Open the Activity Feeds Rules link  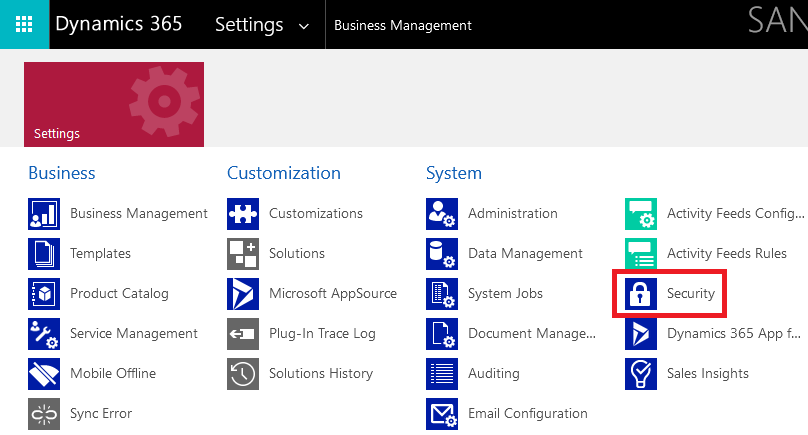click(727, 254)
